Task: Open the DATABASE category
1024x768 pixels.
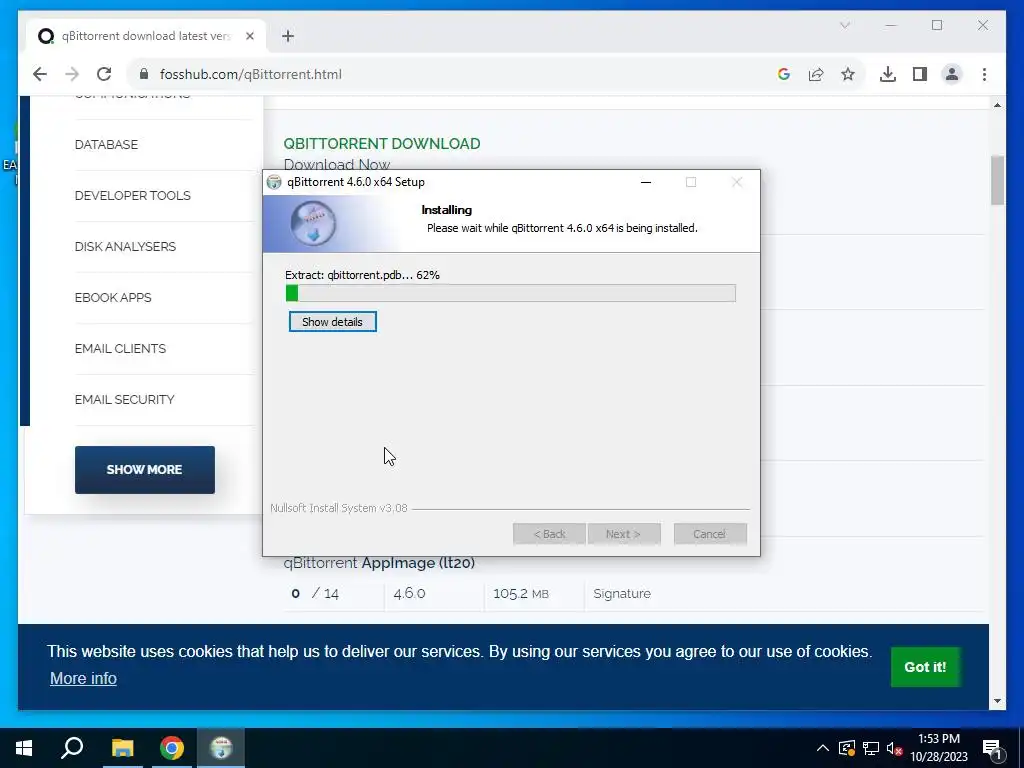Action: (106, 144)
